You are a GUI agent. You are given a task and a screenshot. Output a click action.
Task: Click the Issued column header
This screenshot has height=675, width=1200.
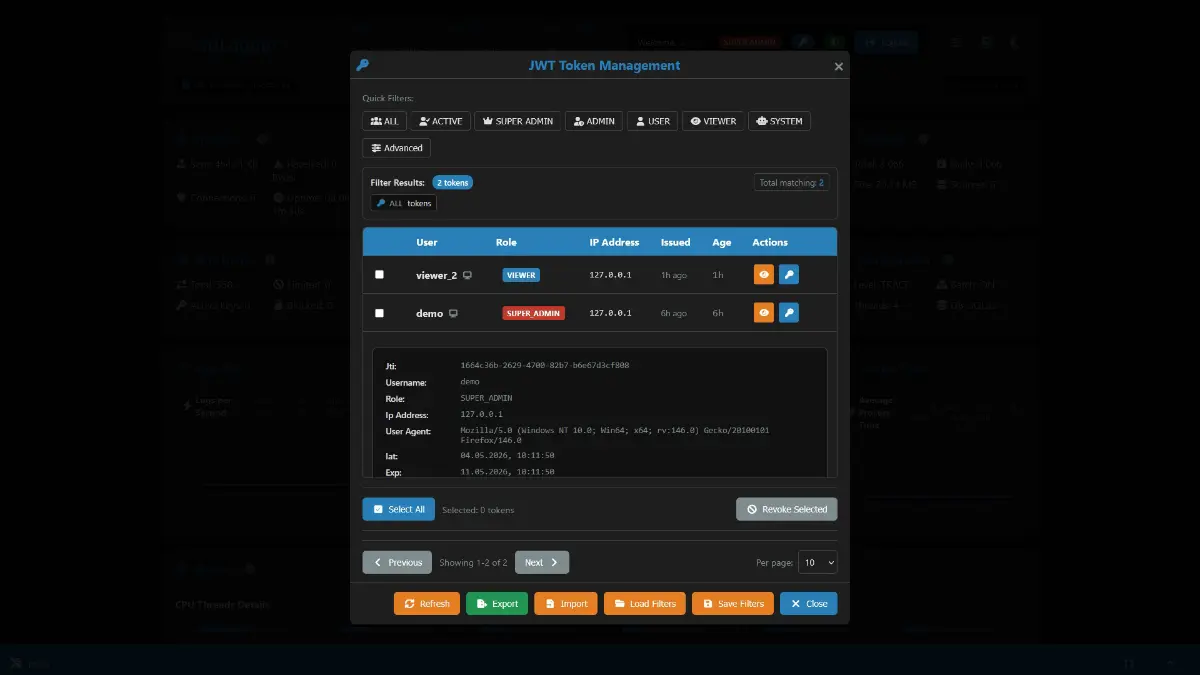coord(675,242)
